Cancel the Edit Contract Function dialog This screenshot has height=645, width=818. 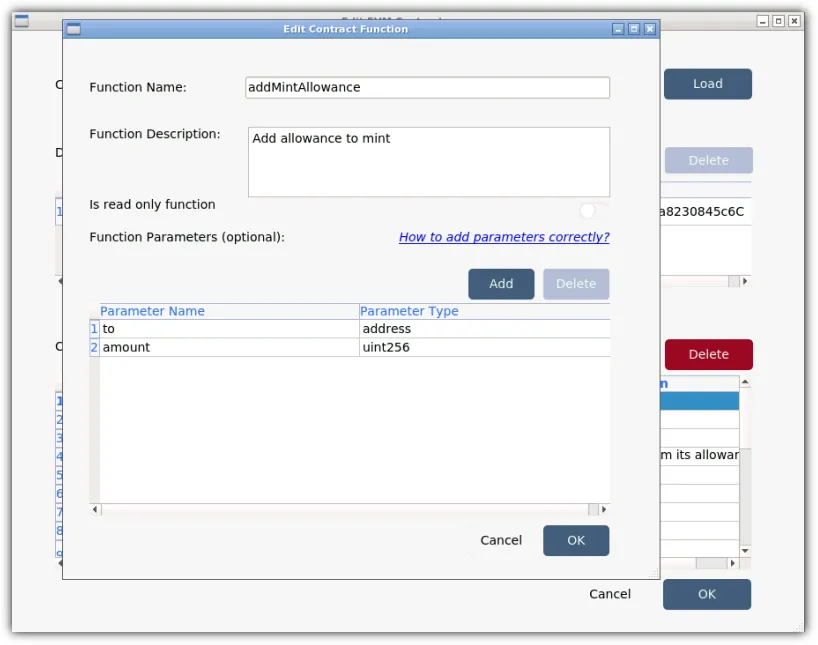501,540
